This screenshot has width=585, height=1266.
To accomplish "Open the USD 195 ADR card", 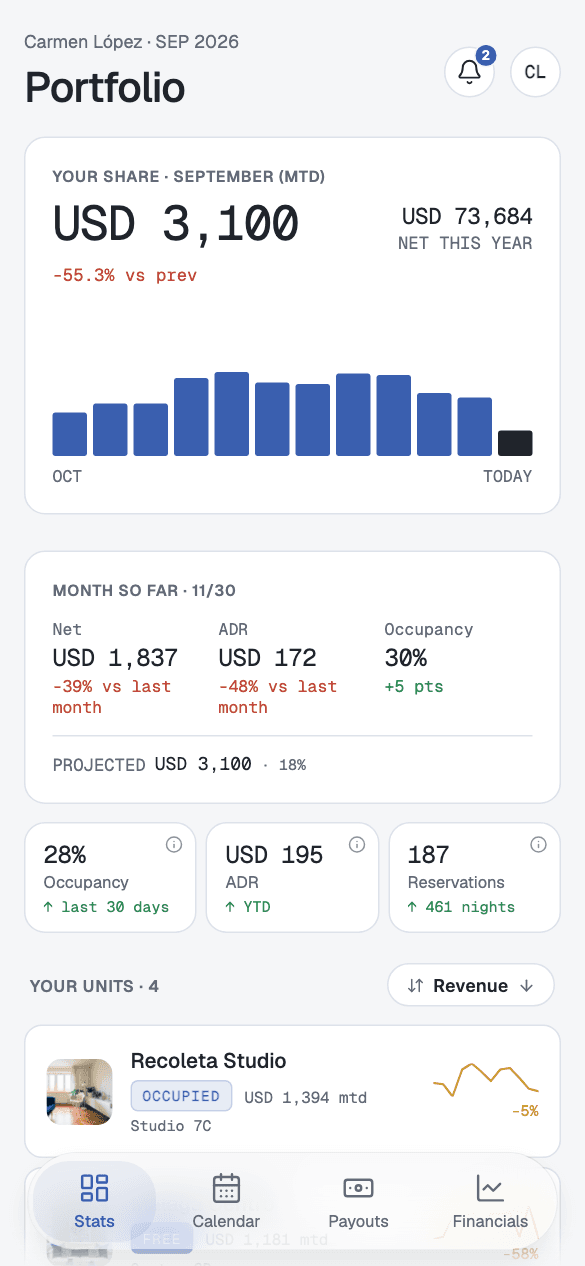I will click(292, 877).
